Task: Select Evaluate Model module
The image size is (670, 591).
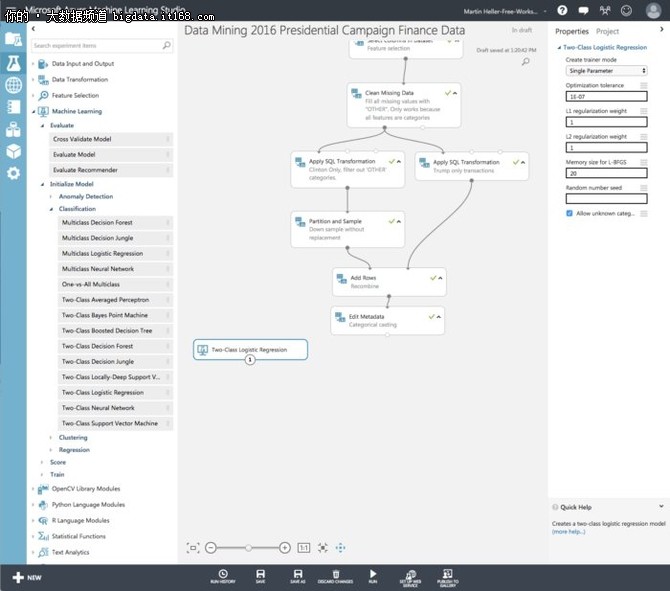Action: tap(111, 154)
